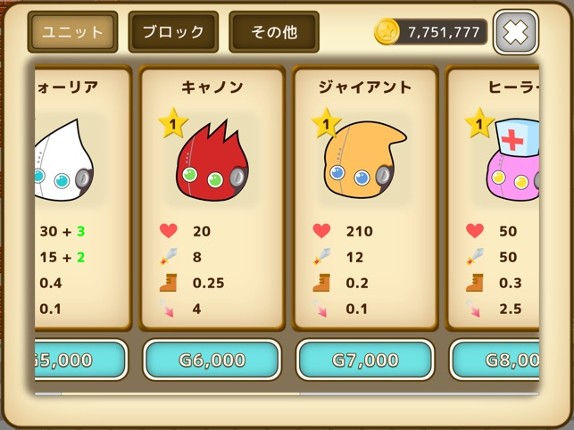Select the white ウォーリア unit character
Screen dimensions: 574x430
coord(64,160)
